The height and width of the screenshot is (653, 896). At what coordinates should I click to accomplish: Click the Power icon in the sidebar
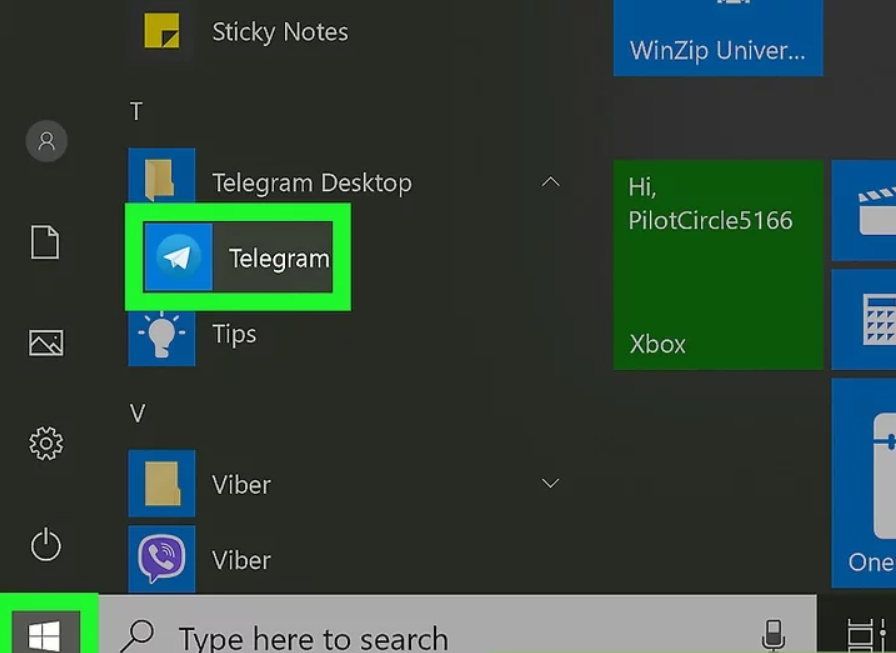pos(46,545)
